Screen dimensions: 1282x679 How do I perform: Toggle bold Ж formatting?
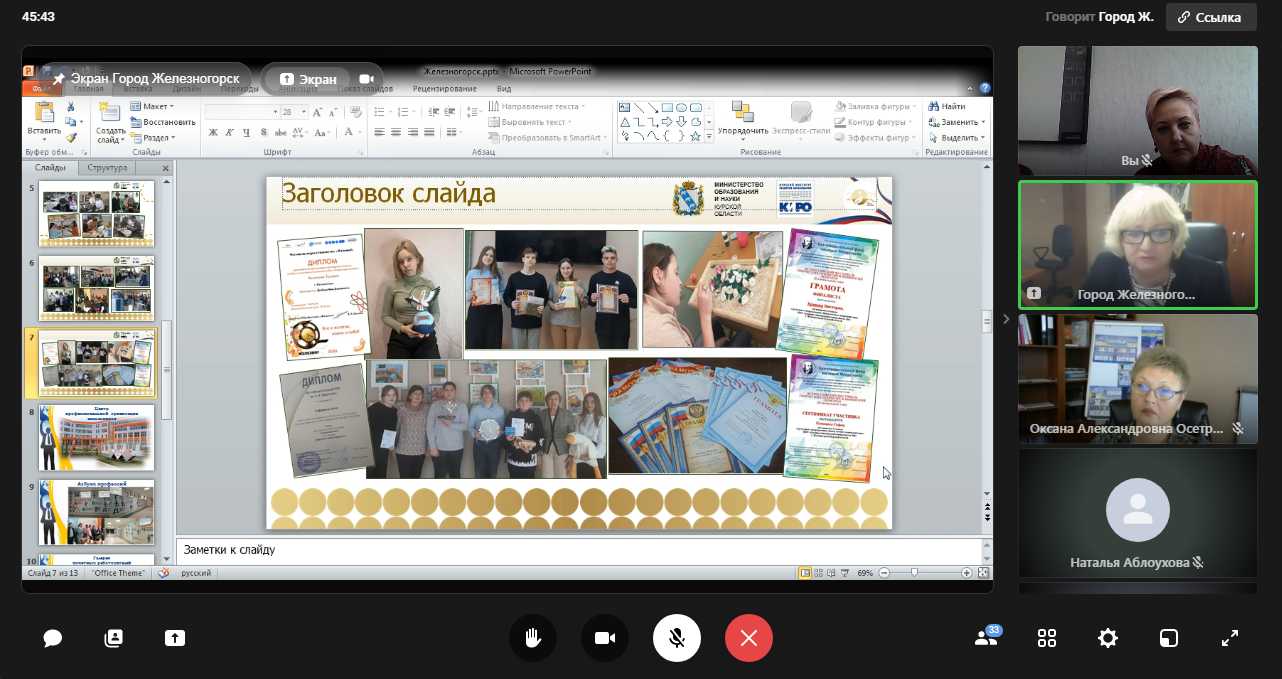[x=213, y=133]
